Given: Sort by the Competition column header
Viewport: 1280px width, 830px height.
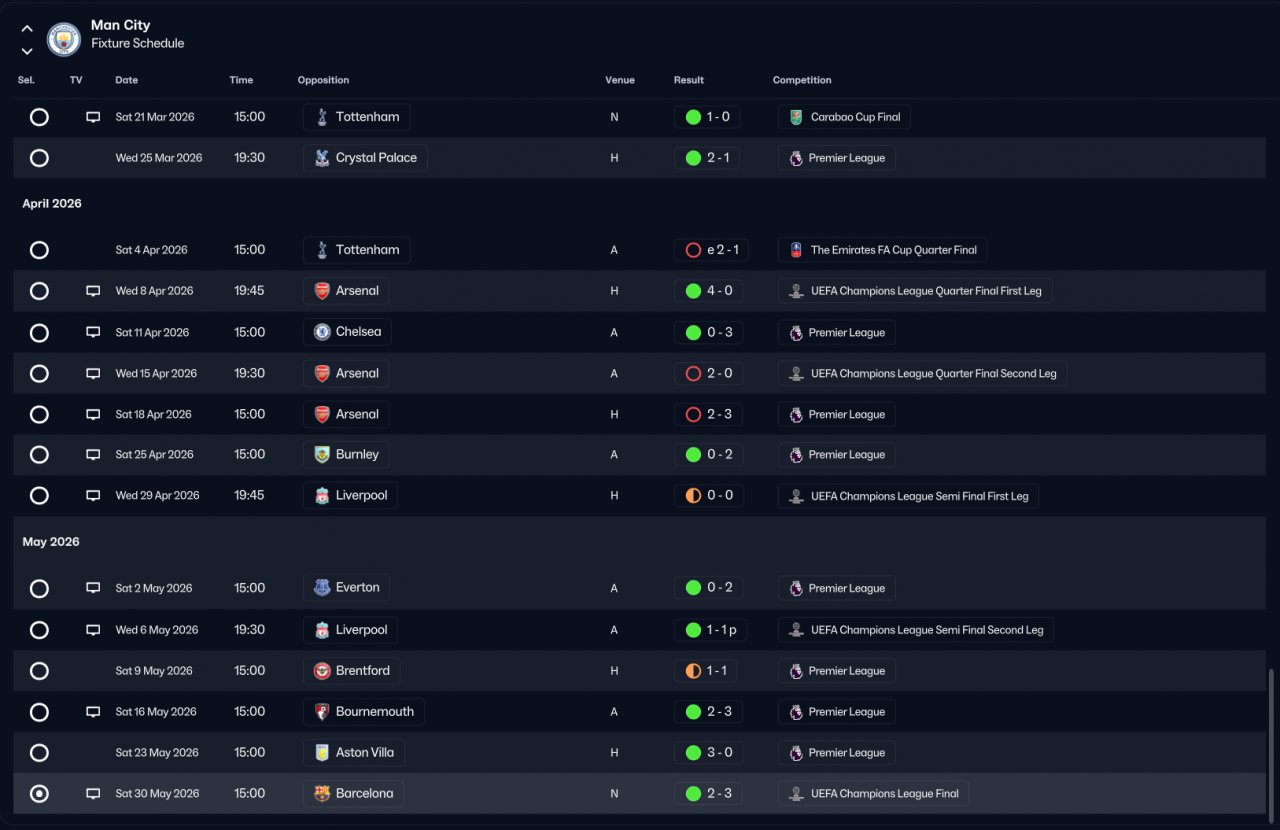Looking at the screenshot, I should [802, 80].
